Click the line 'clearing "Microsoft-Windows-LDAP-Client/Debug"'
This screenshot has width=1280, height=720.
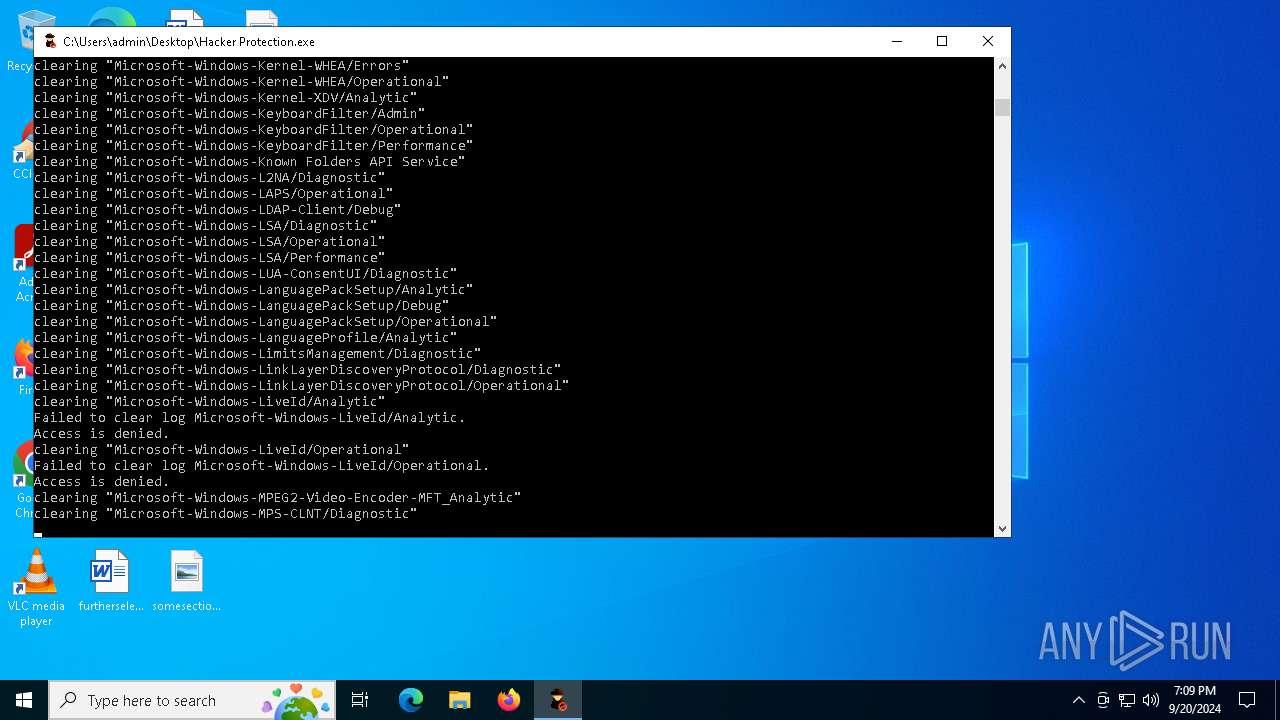click(217, 209)
